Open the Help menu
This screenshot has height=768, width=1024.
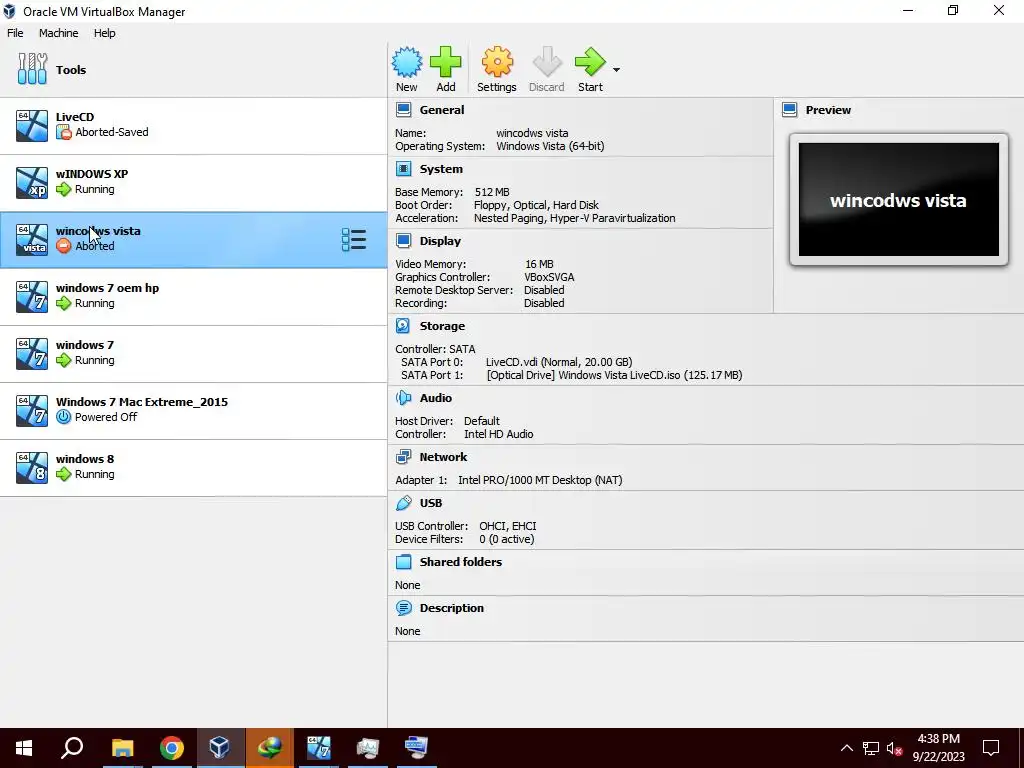104,33
